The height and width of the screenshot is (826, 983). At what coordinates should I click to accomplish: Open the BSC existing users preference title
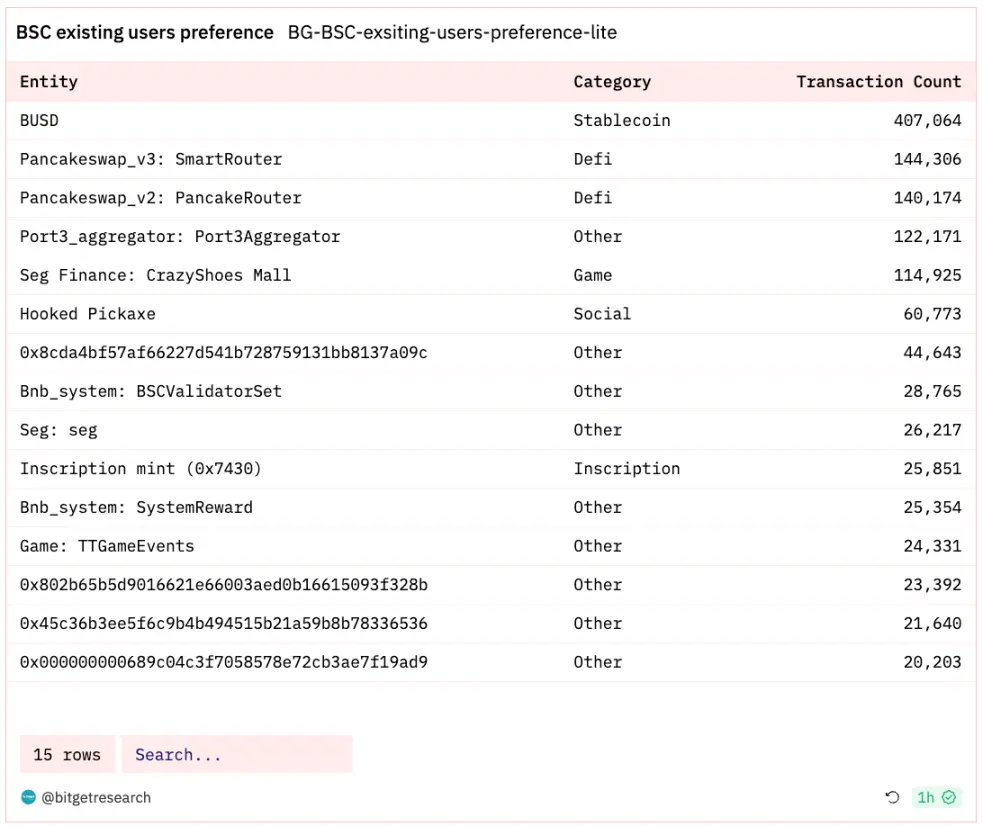click(145, 33)
